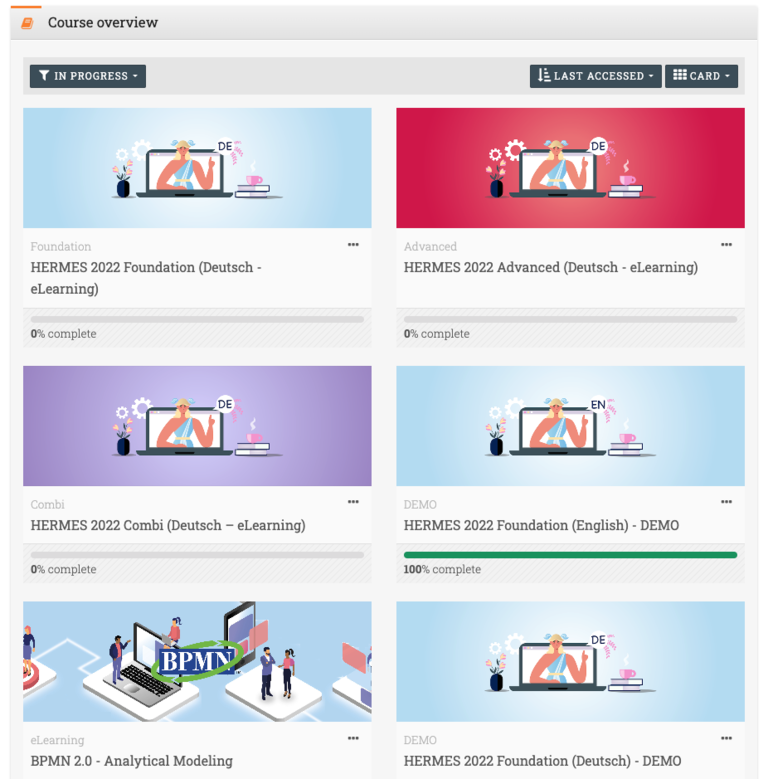Open HERMES 2022 Foundation (Deutsch) - DEMO course
This screenshot has width=768, height=779.
[x=542, y=761]
